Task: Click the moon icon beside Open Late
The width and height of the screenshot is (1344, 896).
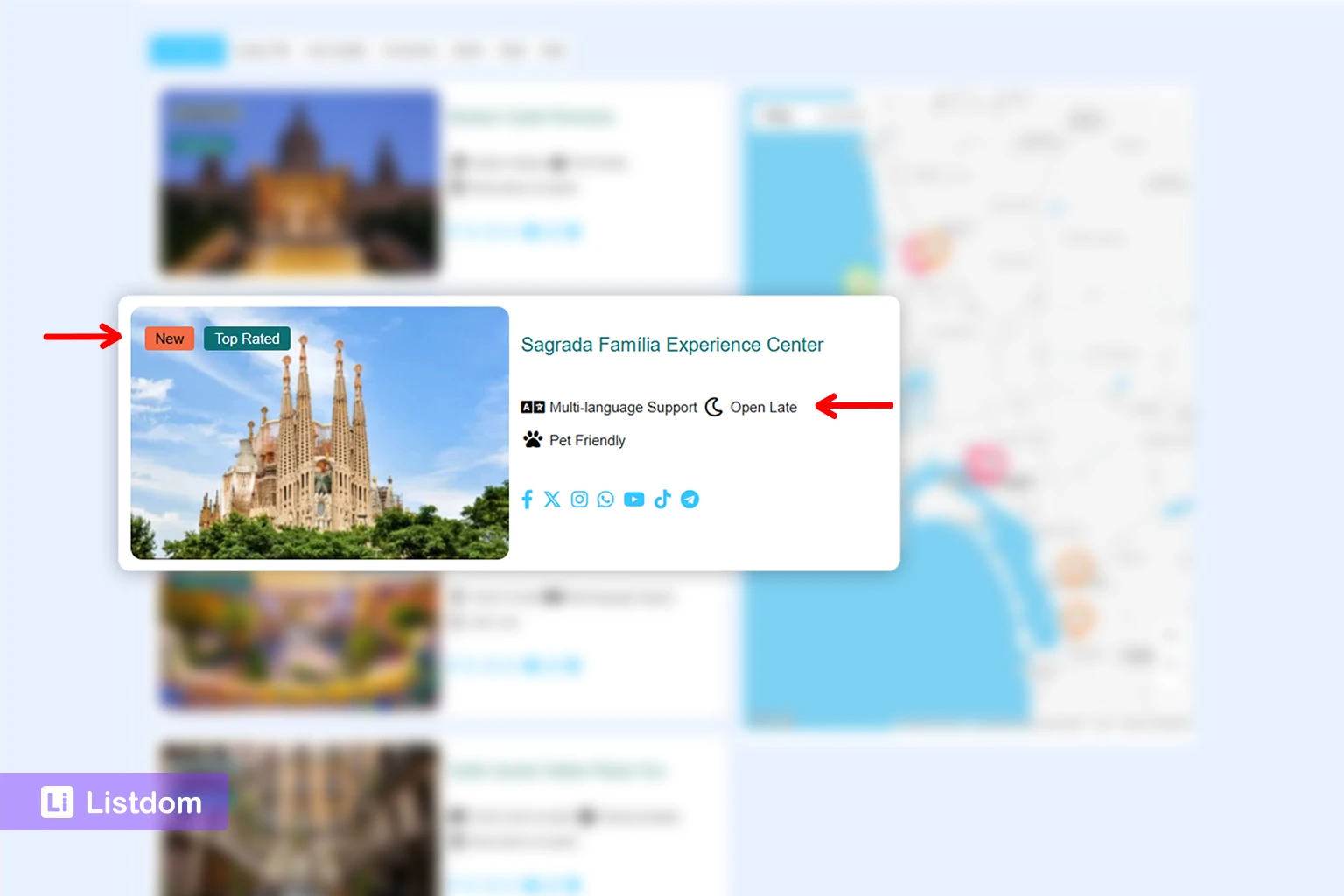Action: pos(714,408)
